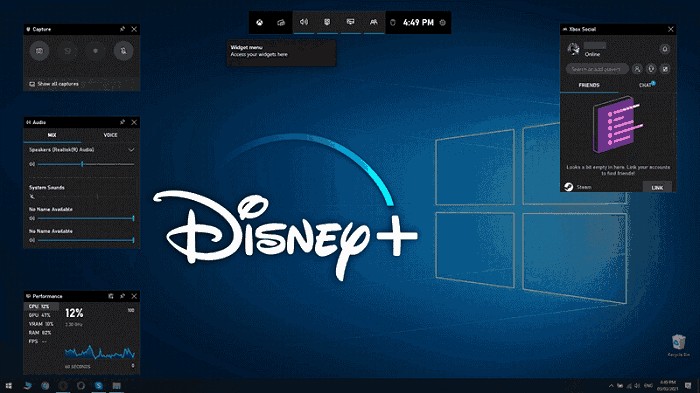Click the Xbox Social profile avatar
The image size is (700, 393).
573,49
